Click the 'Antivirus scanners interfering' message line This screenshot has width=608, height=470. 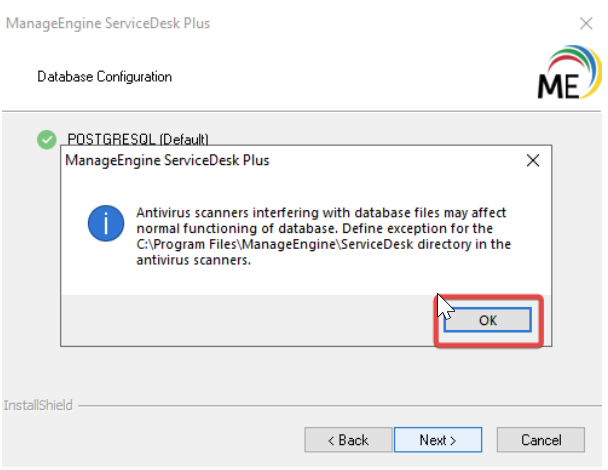pyautogui.click(x=321, y=213)
